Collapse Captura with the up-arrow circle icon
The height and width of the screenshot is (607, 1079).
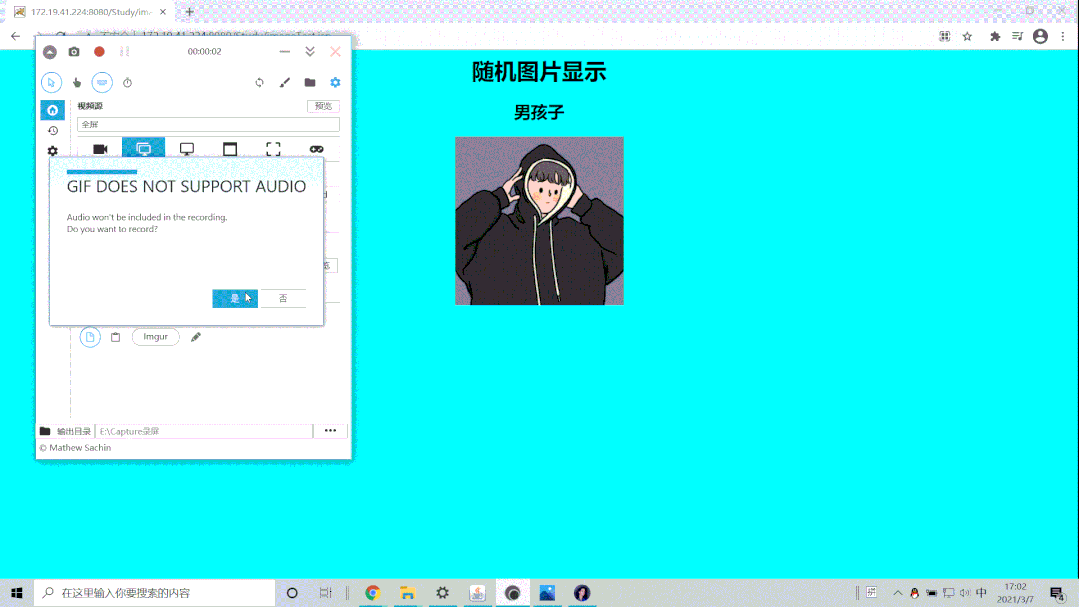coord(50,52)
